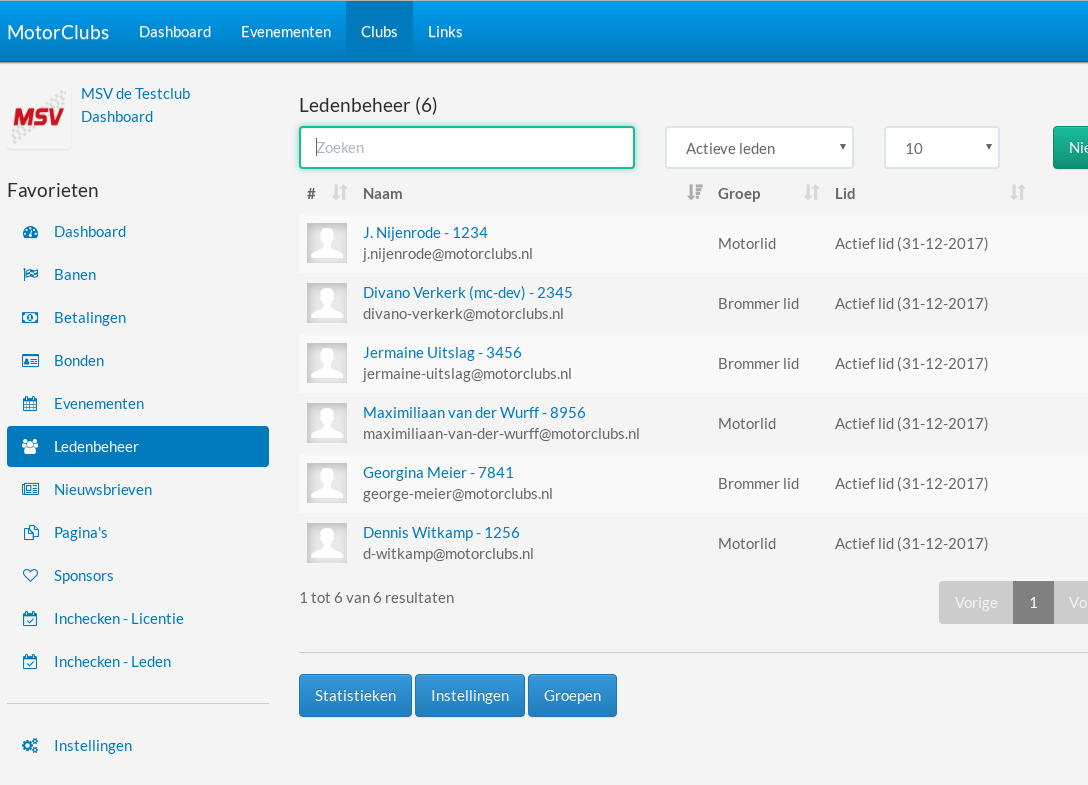Sort the table by Naam column

point(695,193)
